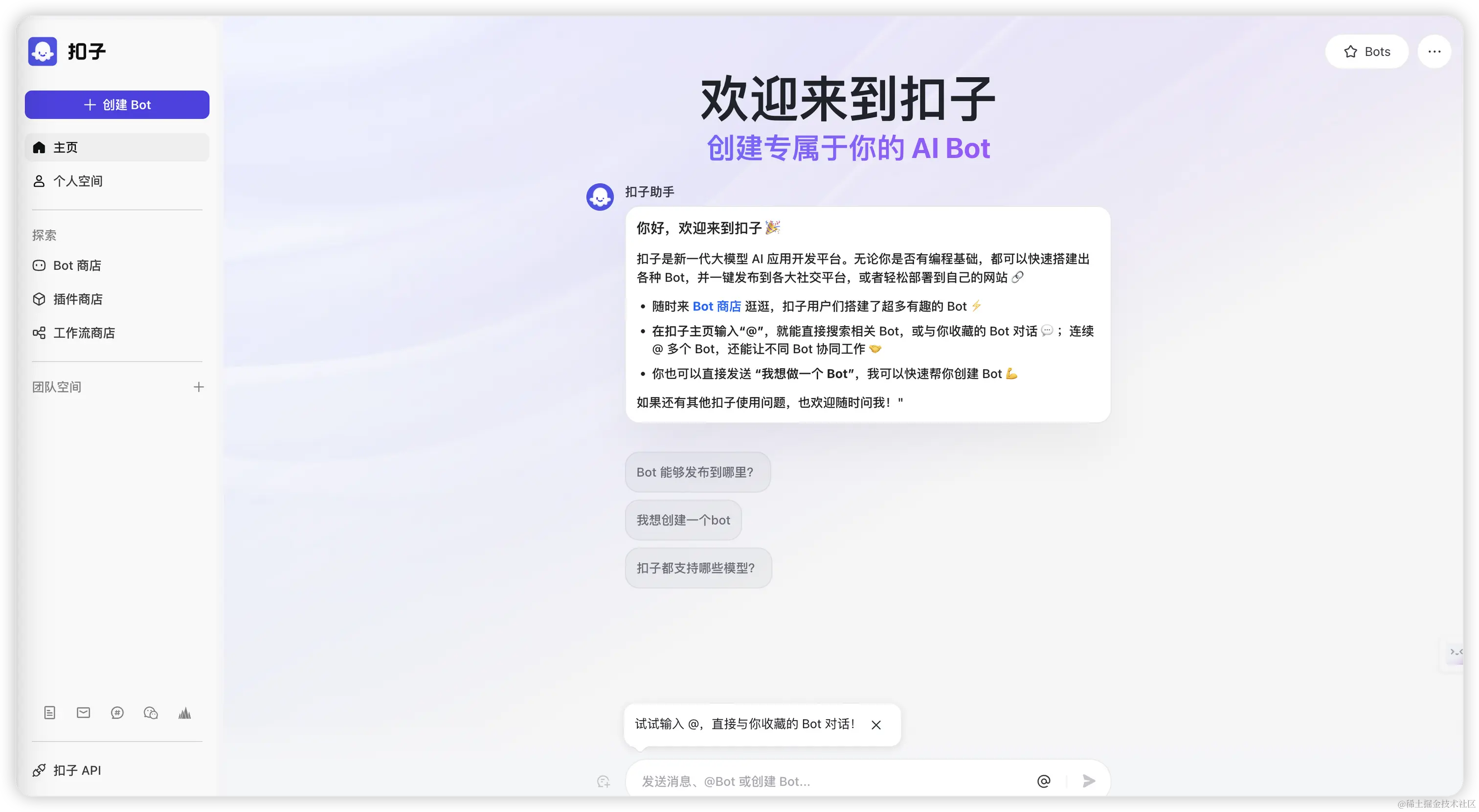Go to Bot 商店 in sidebar
This screenshot has height=812, width=1479.
coord(117,265)
